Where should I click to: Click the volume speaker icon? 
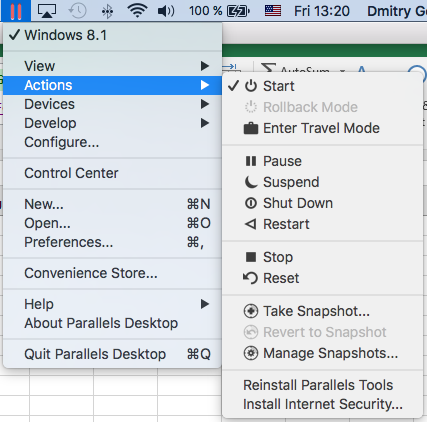(166, 11)
